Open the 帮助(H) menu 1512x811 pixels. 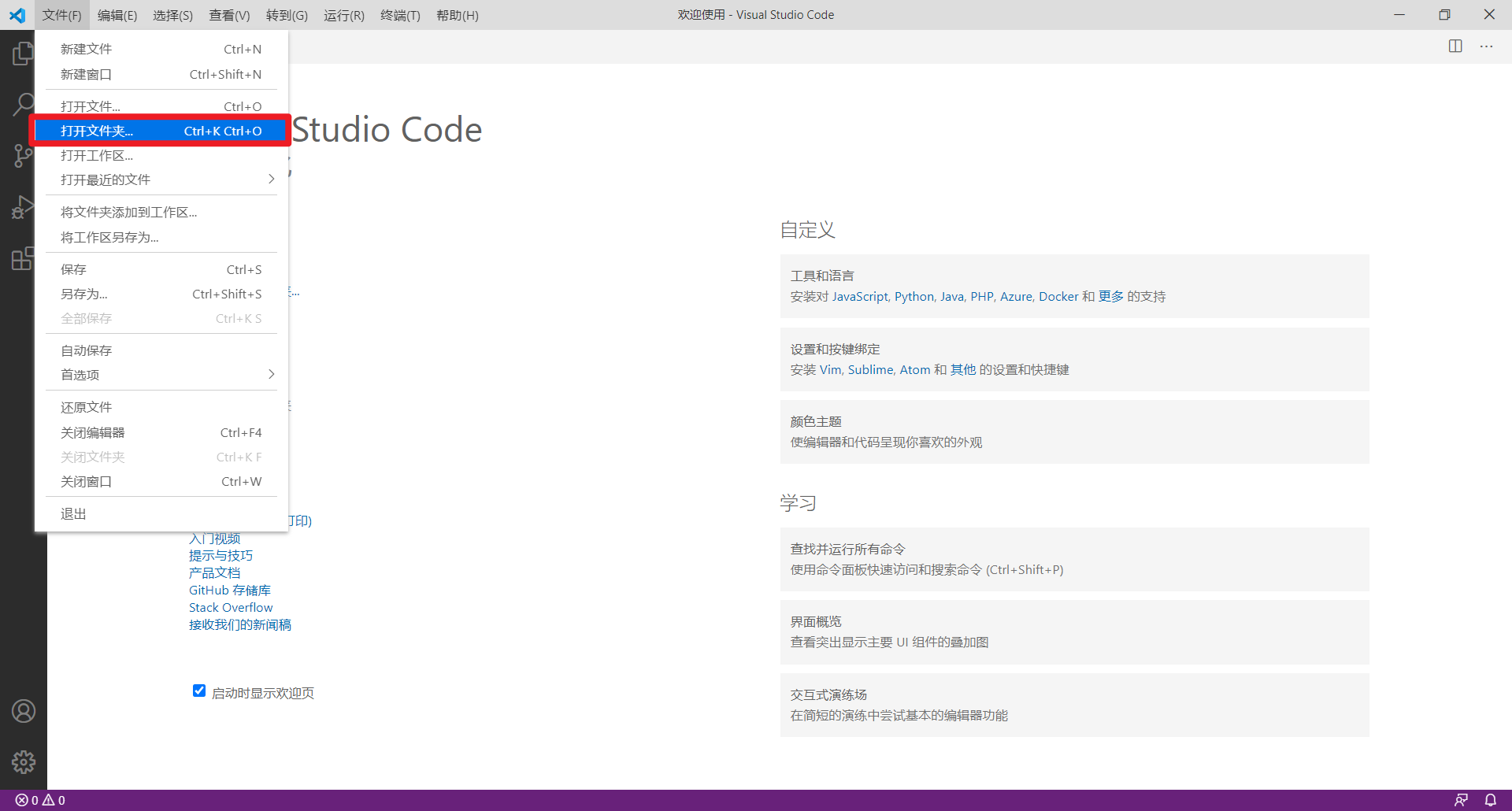[458, 15]
